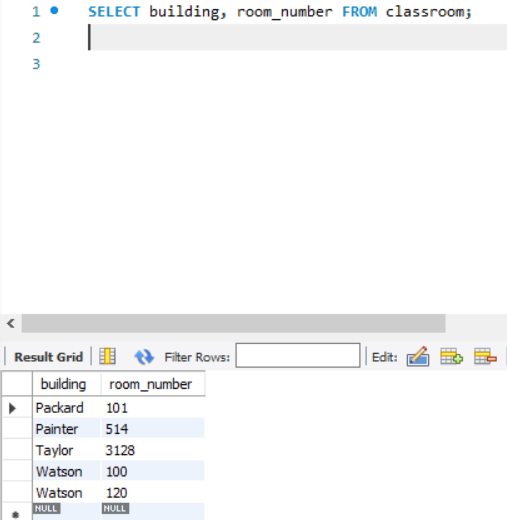Screen dimensions: 507x520
Task: Click the room_number column header
Action: pyautogui.click(x=153, y=384)
